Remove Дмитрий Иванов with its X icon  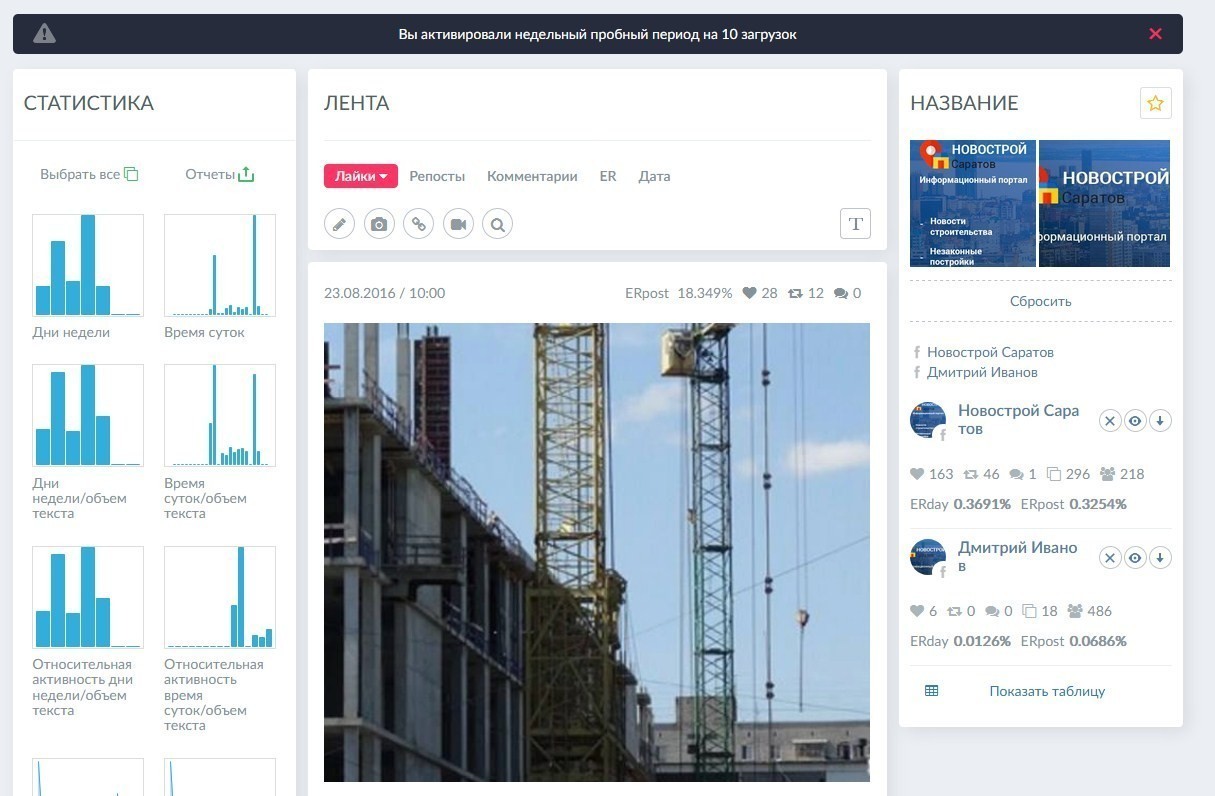point(1110,558)
